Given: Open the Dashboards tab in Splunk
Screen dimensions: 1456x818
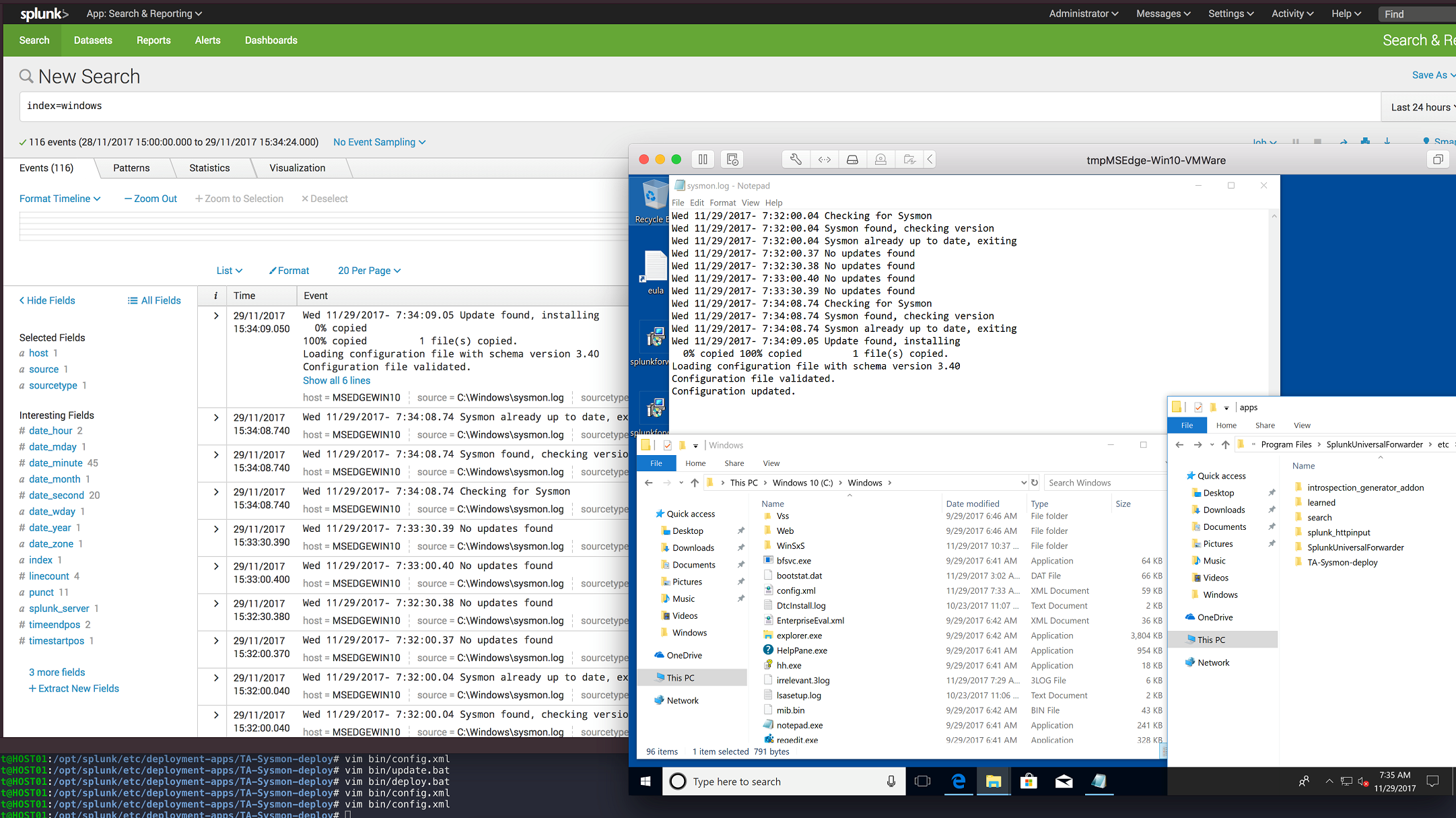Looking at the screenshot, I should point(271,40).
